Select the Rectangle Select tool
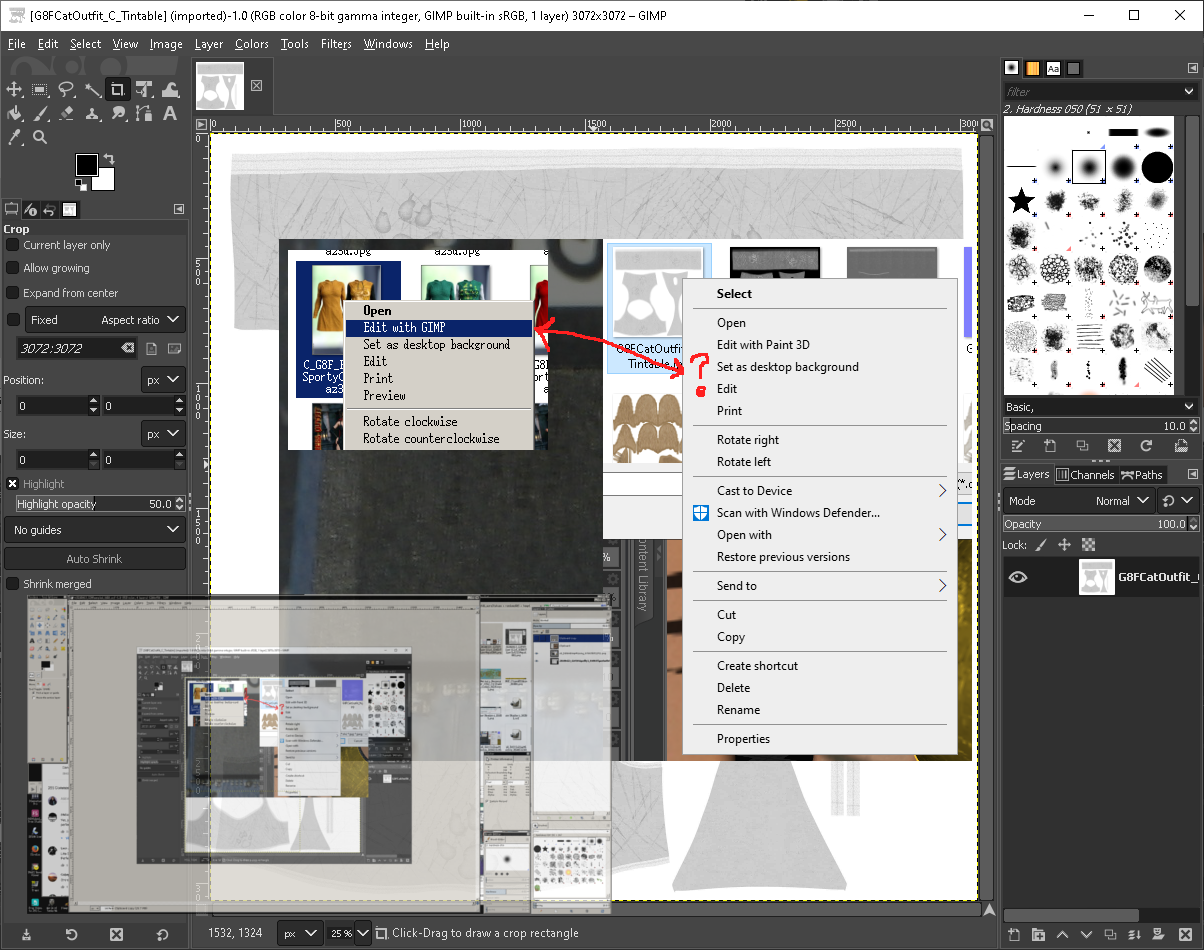1204x950 pixels. [40, 90]
